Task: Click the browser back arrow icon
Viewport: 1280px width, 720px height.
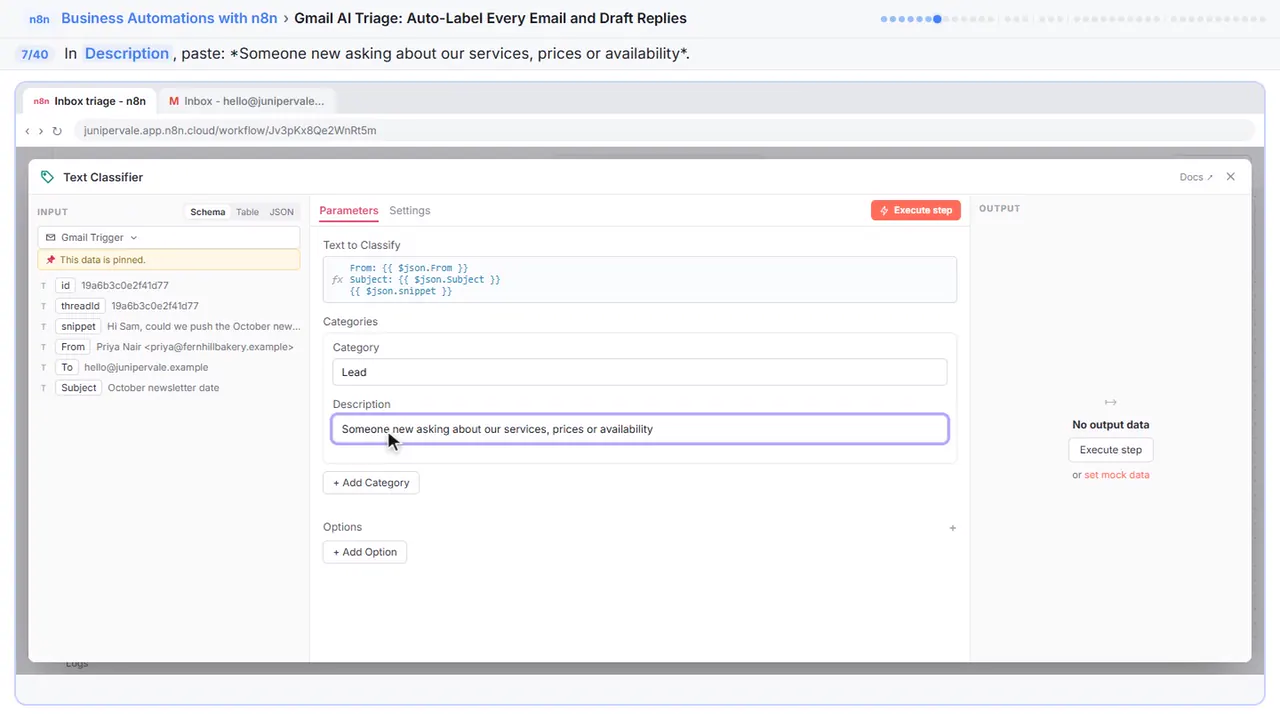Action: click(x=27, y=131)
